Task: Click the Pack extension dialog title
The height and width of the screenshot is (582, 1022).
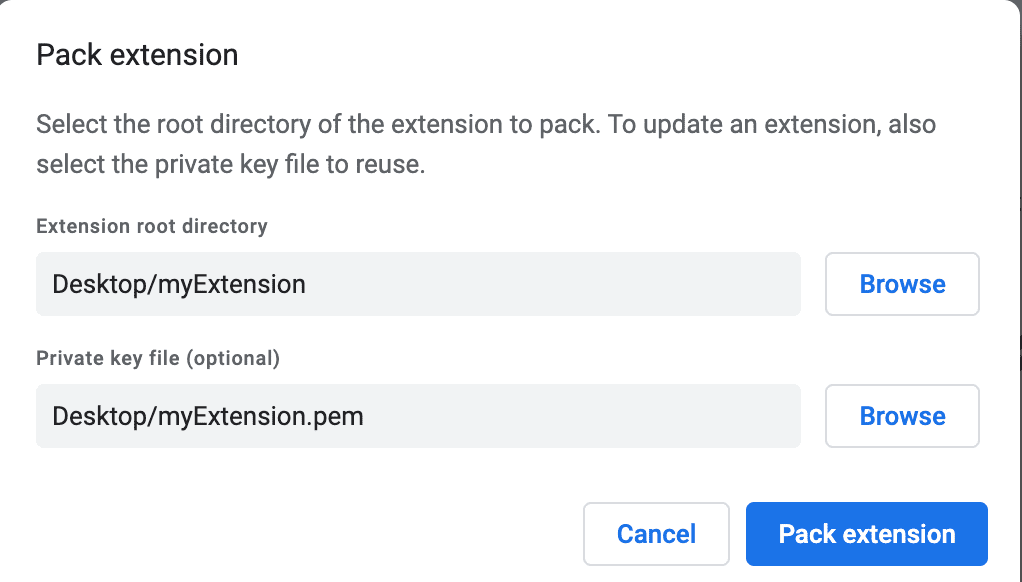Action: [136, 54]
